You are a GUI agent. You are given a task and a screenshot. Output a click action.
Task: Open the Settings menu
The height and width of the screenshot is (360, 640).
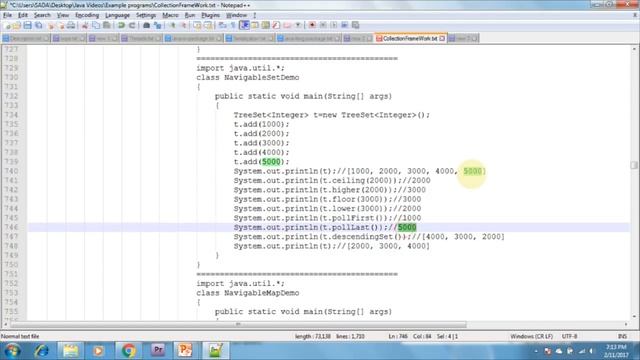(146, 15)
